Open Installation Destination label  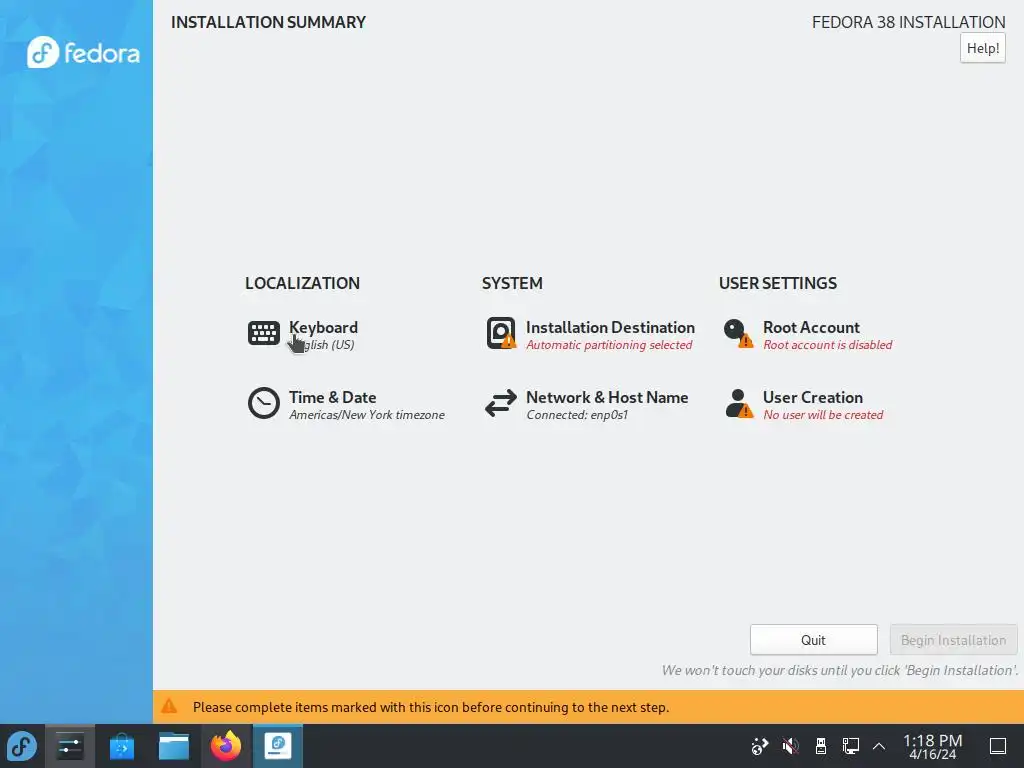coord(611,327)
